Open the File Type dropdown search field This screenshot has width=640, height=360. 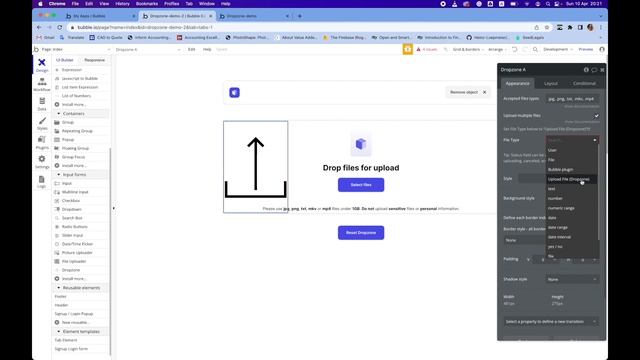[x=572, y=140]
